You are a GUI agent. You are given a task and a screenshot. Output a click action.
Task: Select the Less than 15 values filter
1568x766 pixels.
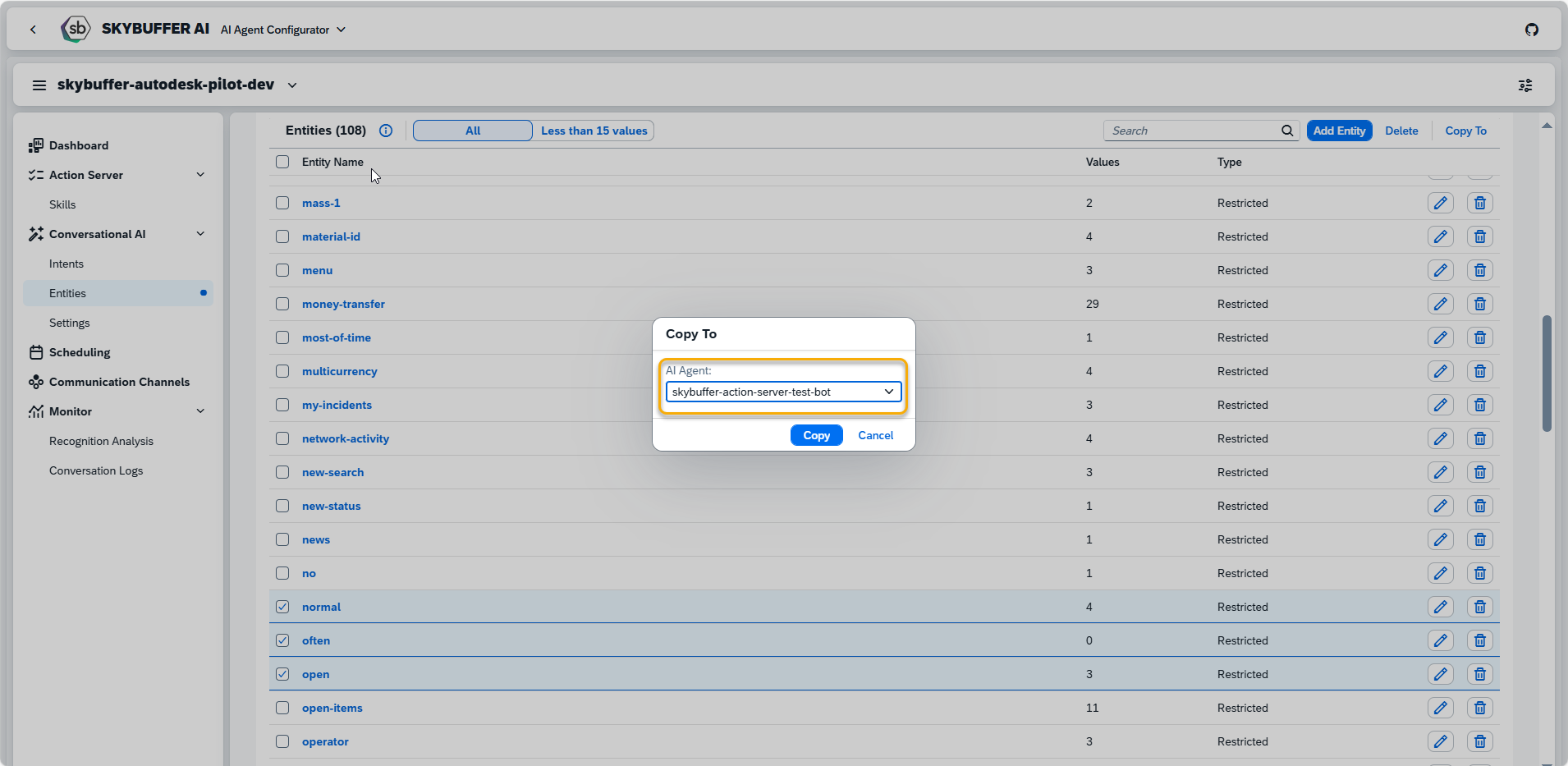(x=594, y=131)
